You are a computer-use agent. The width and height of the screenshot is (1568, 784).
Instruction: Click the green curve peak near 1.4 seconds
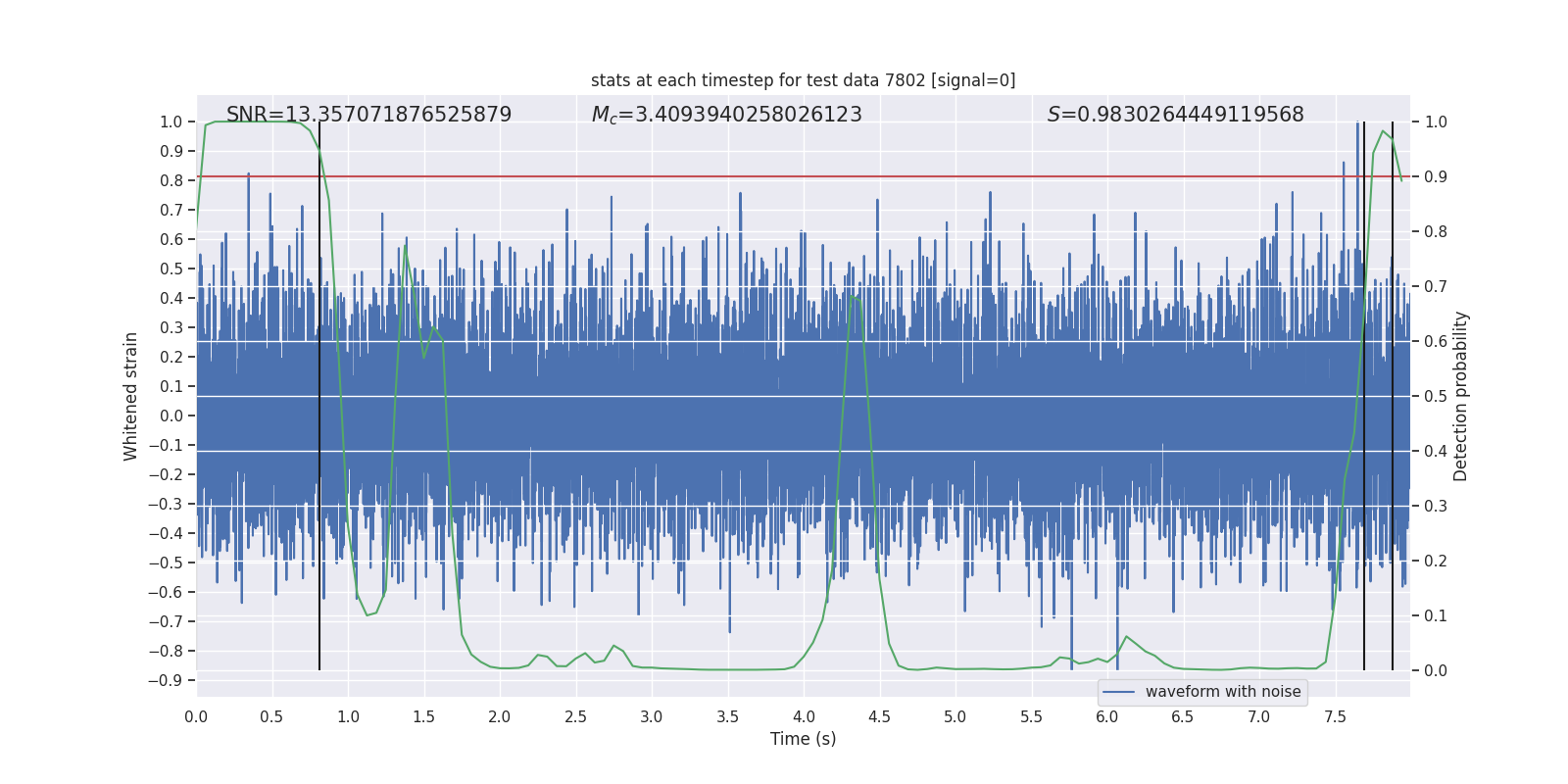pyautogui.click(x=406, y=247)
